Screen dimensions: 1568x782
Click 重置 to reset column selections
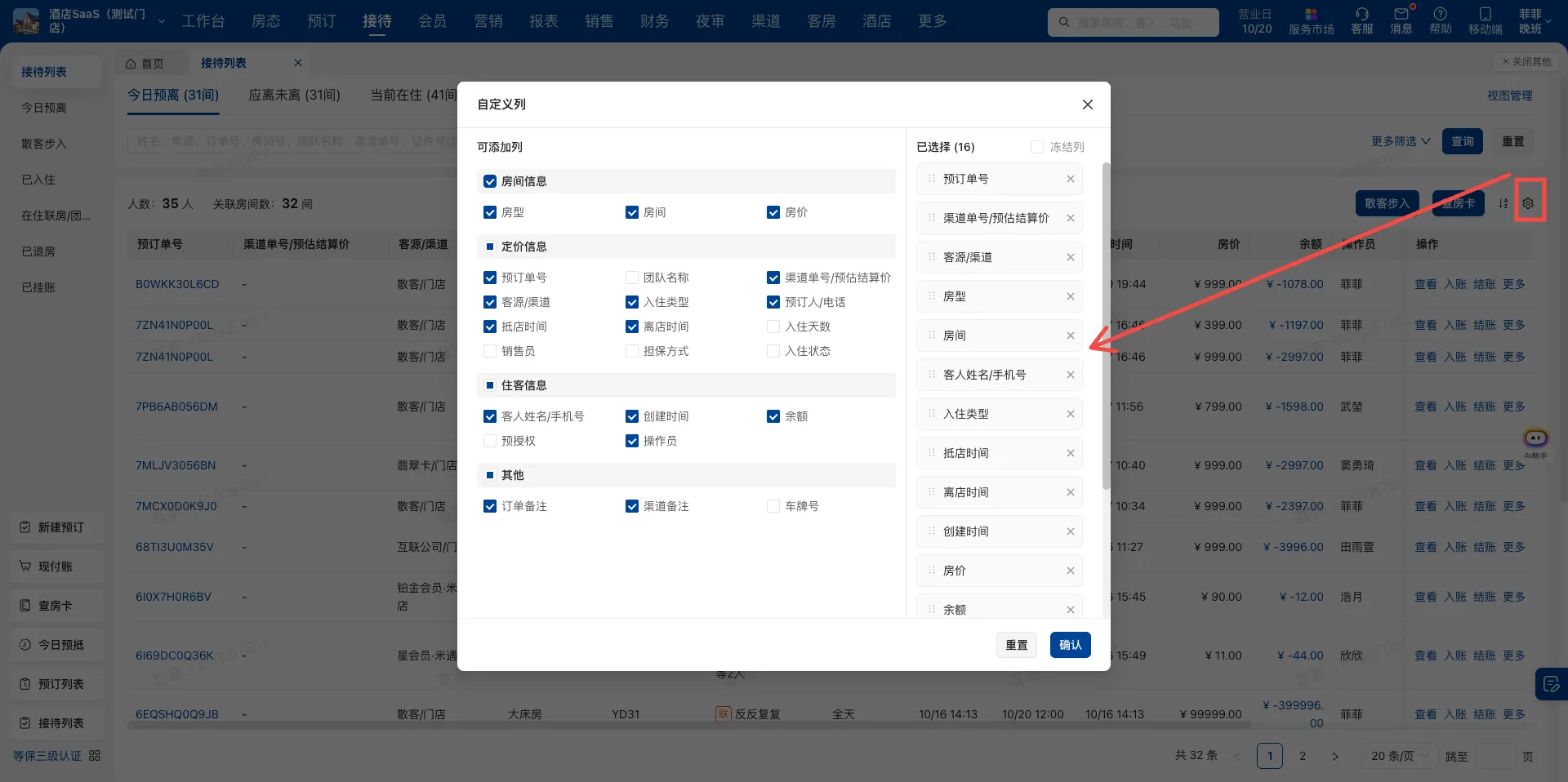[1016, 644]
